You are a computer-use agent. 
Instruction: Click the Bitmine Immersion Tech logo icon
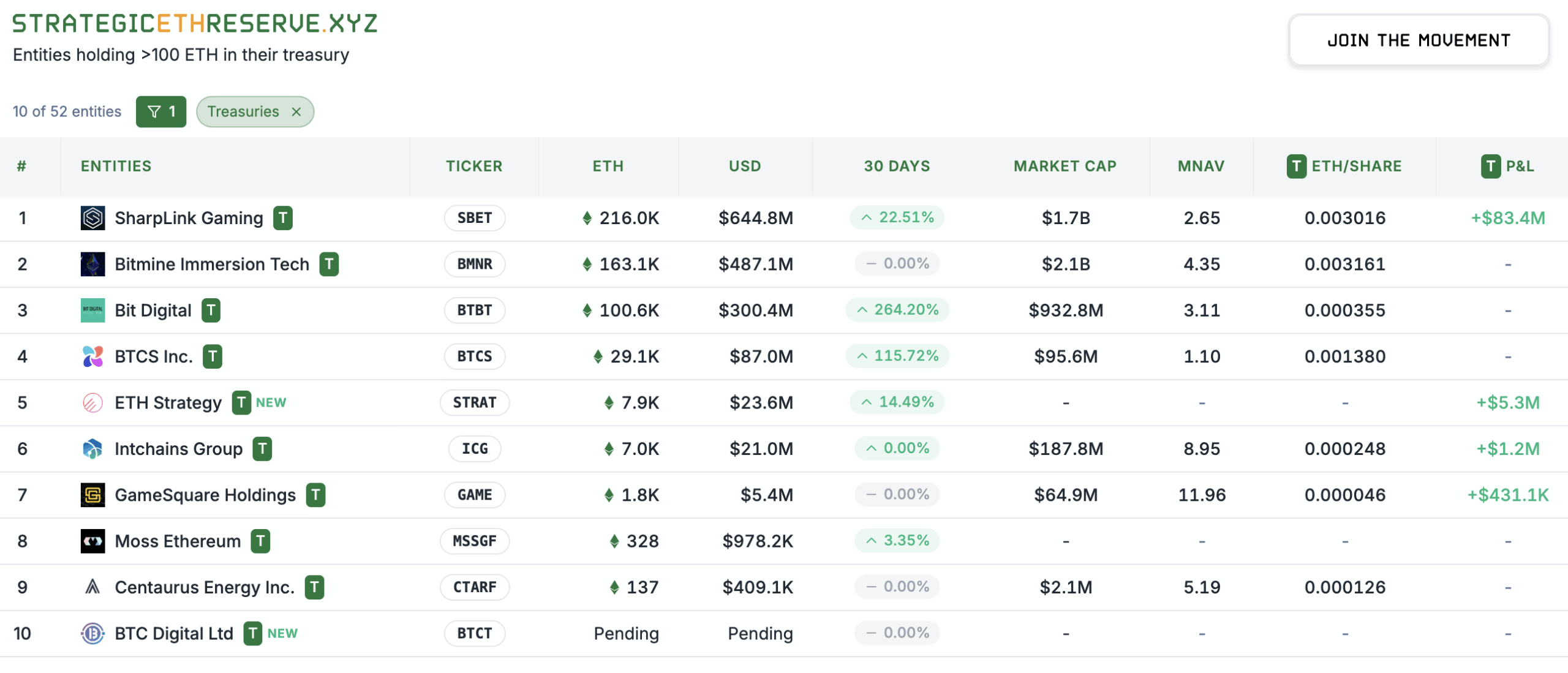92,264
